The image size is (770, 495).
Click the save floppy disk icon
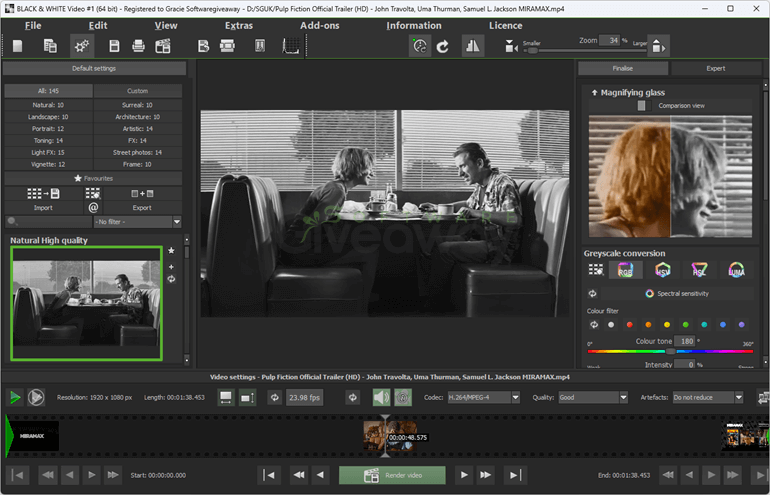(x=114, y=46)
